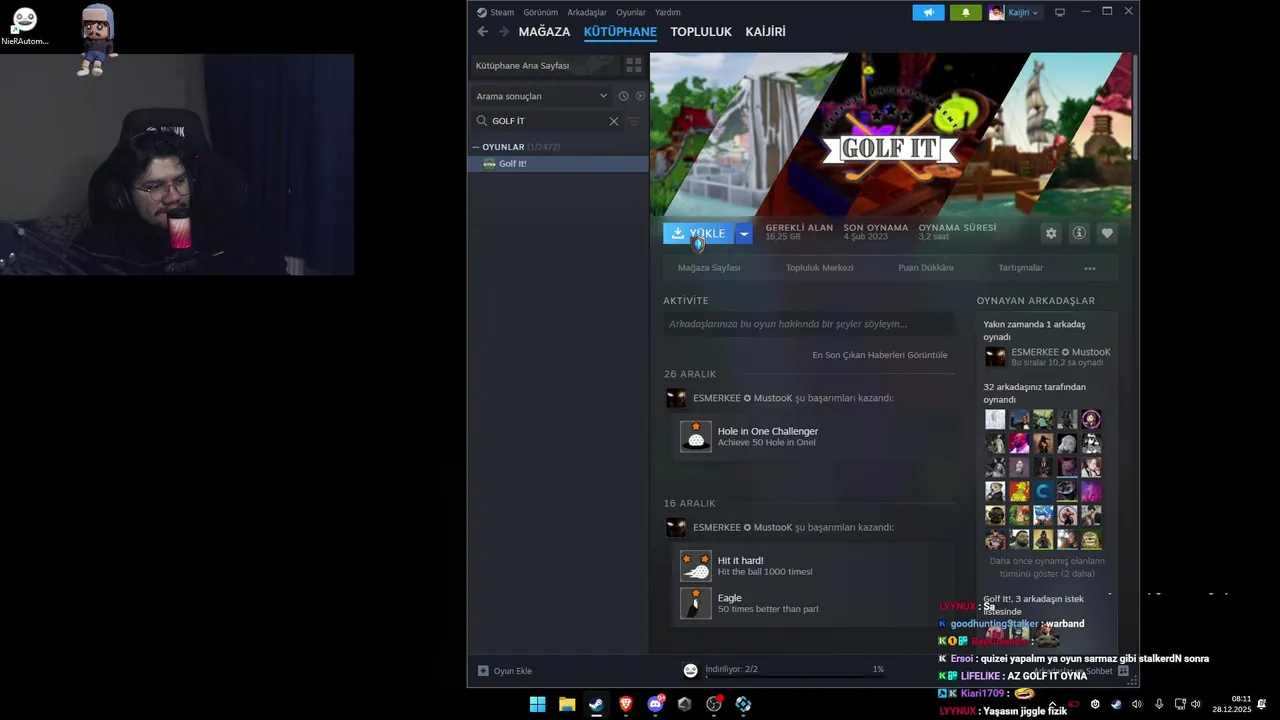Screen dimensions: 1280x720
Task: Open File Explorer from taskbar
Action: coord(567,704)
